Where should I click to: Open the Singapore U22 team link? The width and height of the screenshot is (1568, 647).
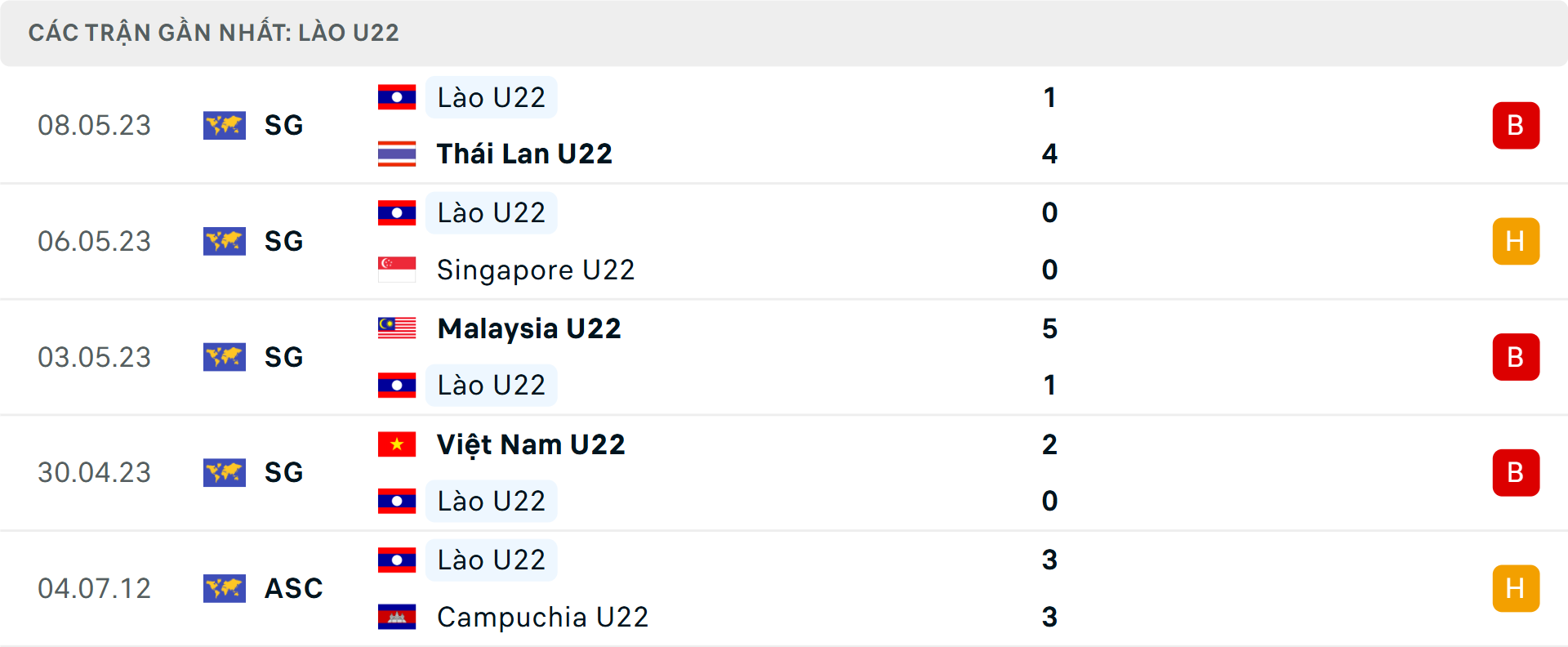[x=536, y=270]
